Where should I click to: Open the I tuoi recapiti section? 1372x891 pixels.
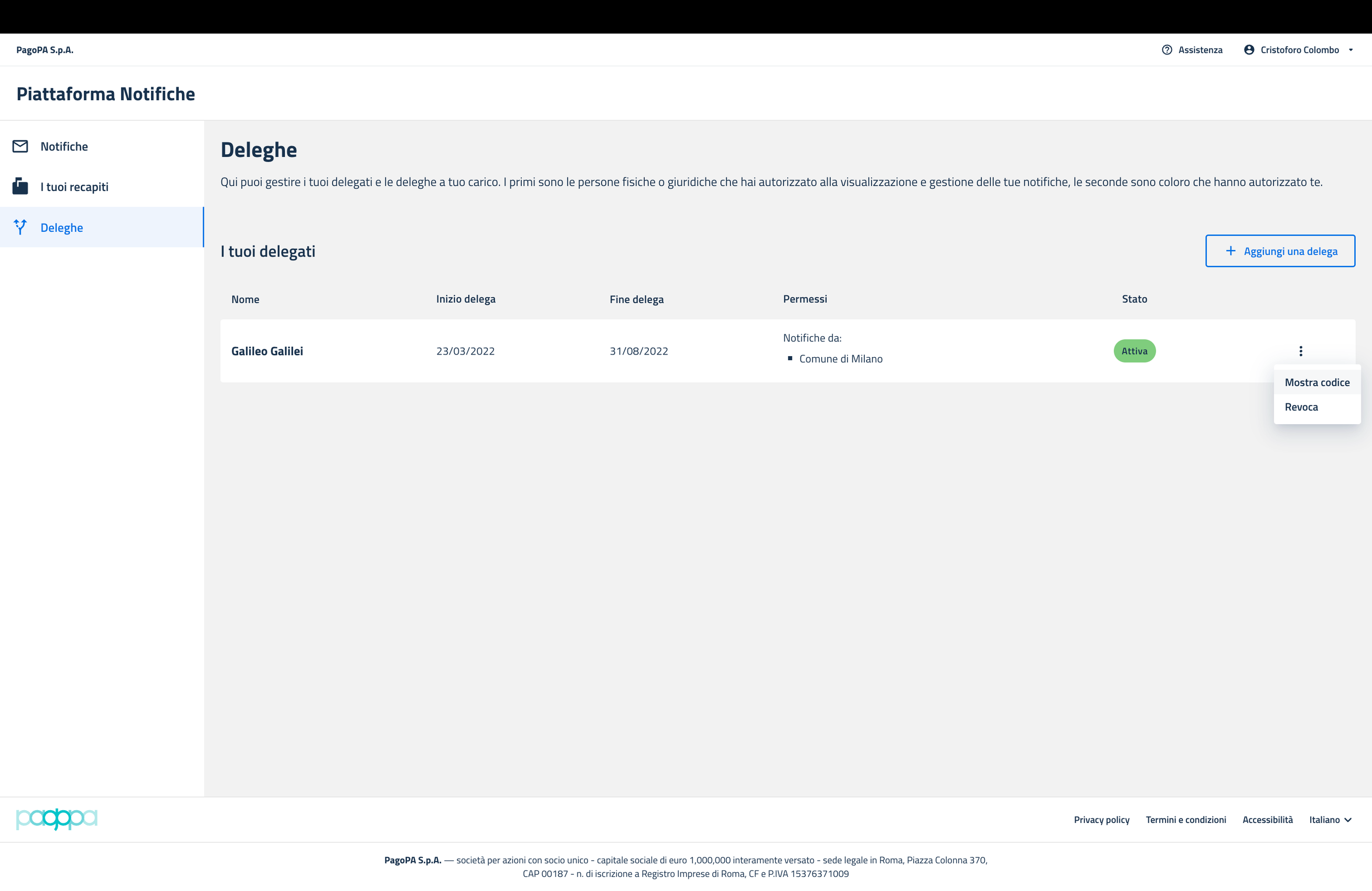[x=74, y=187]
